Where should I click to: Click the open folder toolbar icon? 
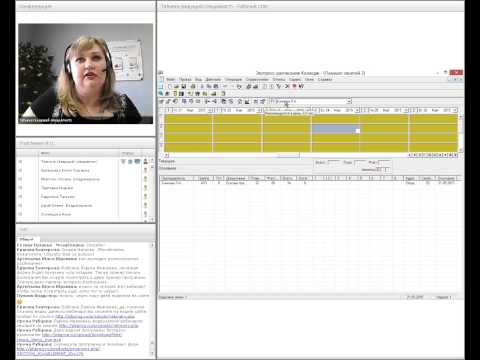pos(177,86)
